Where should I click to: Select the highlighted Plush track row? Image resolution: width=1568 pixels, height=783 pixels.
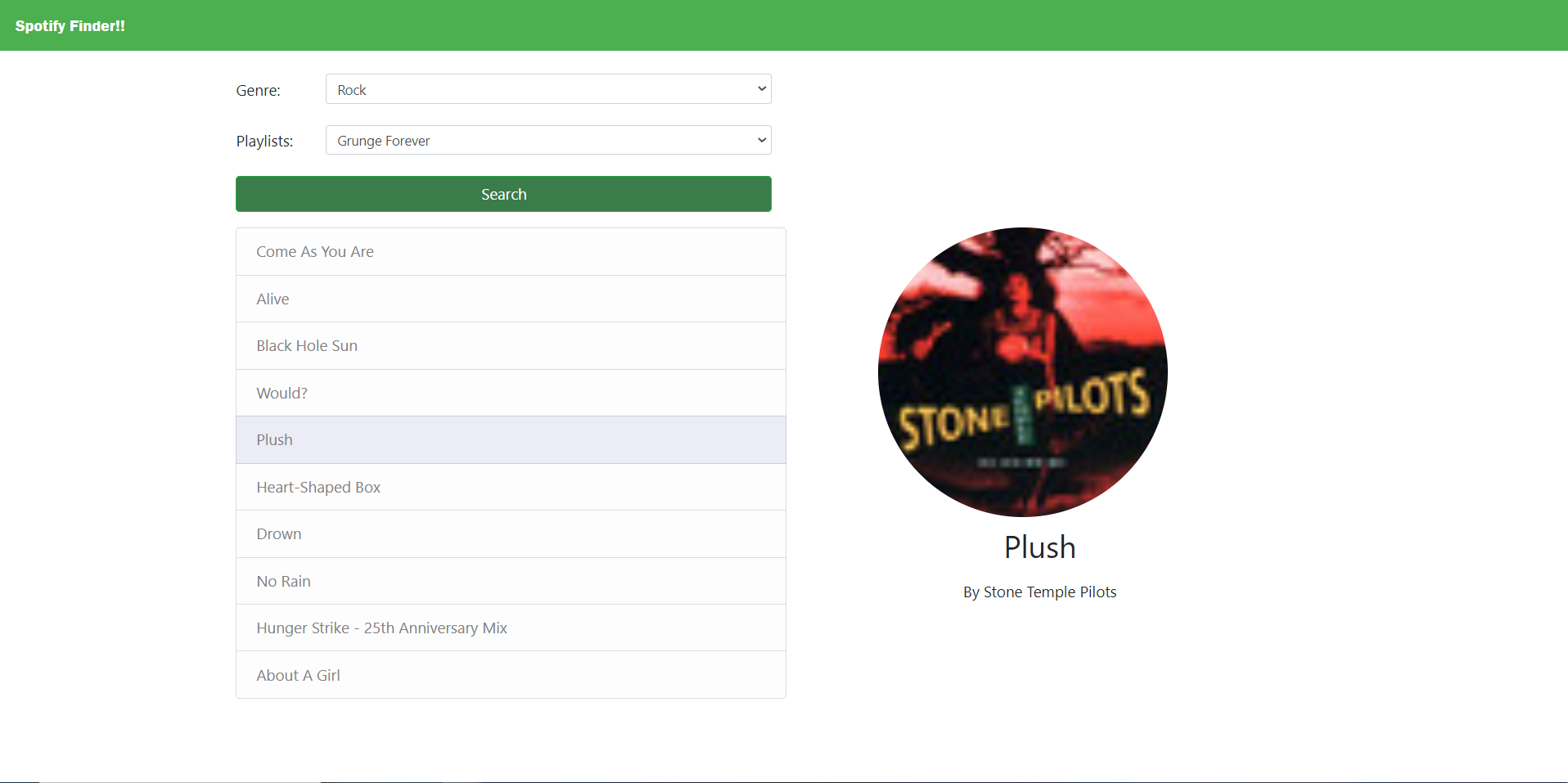click(511, 440)
